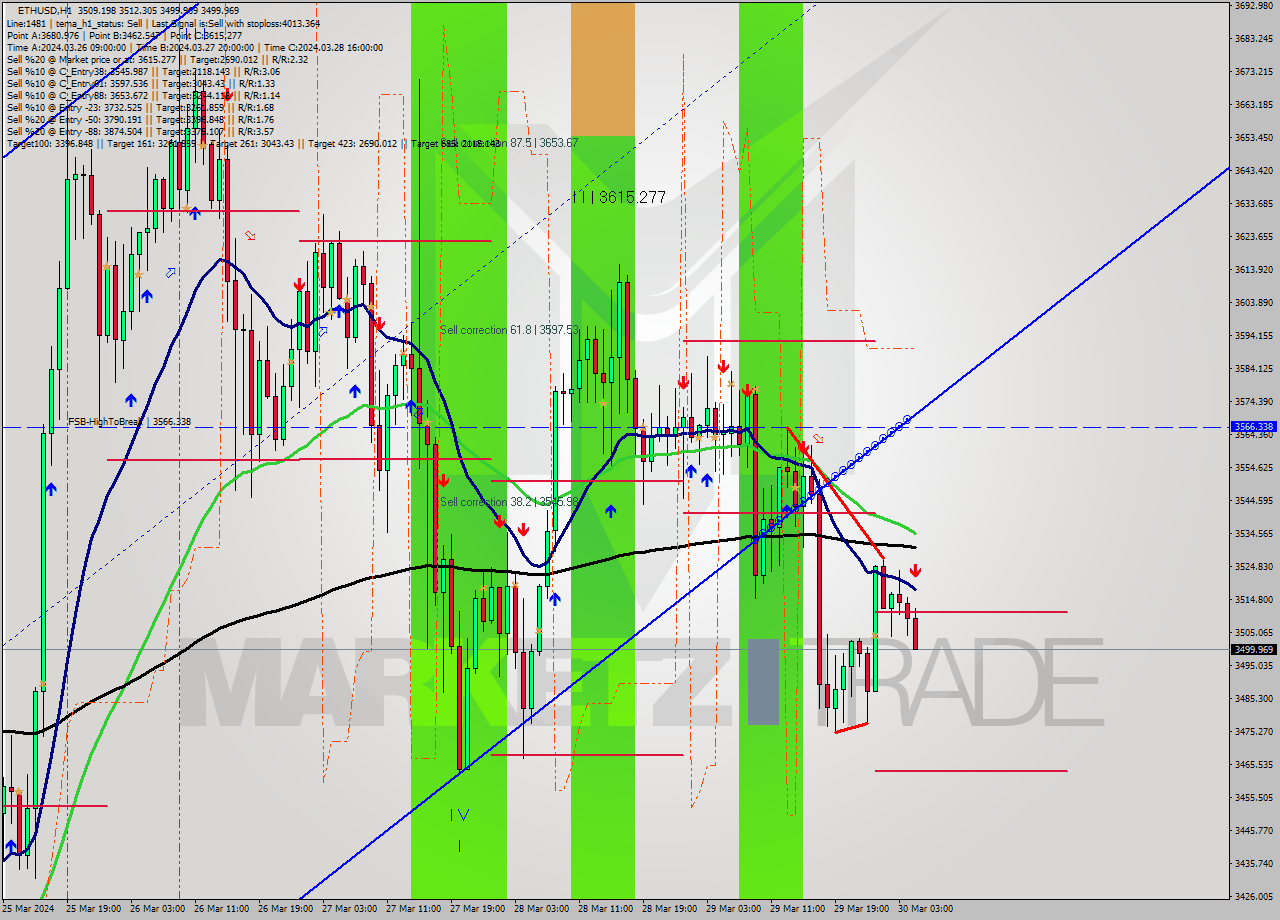Click the 3524.820 price axis value
1280x920 pixels.
1254,567
